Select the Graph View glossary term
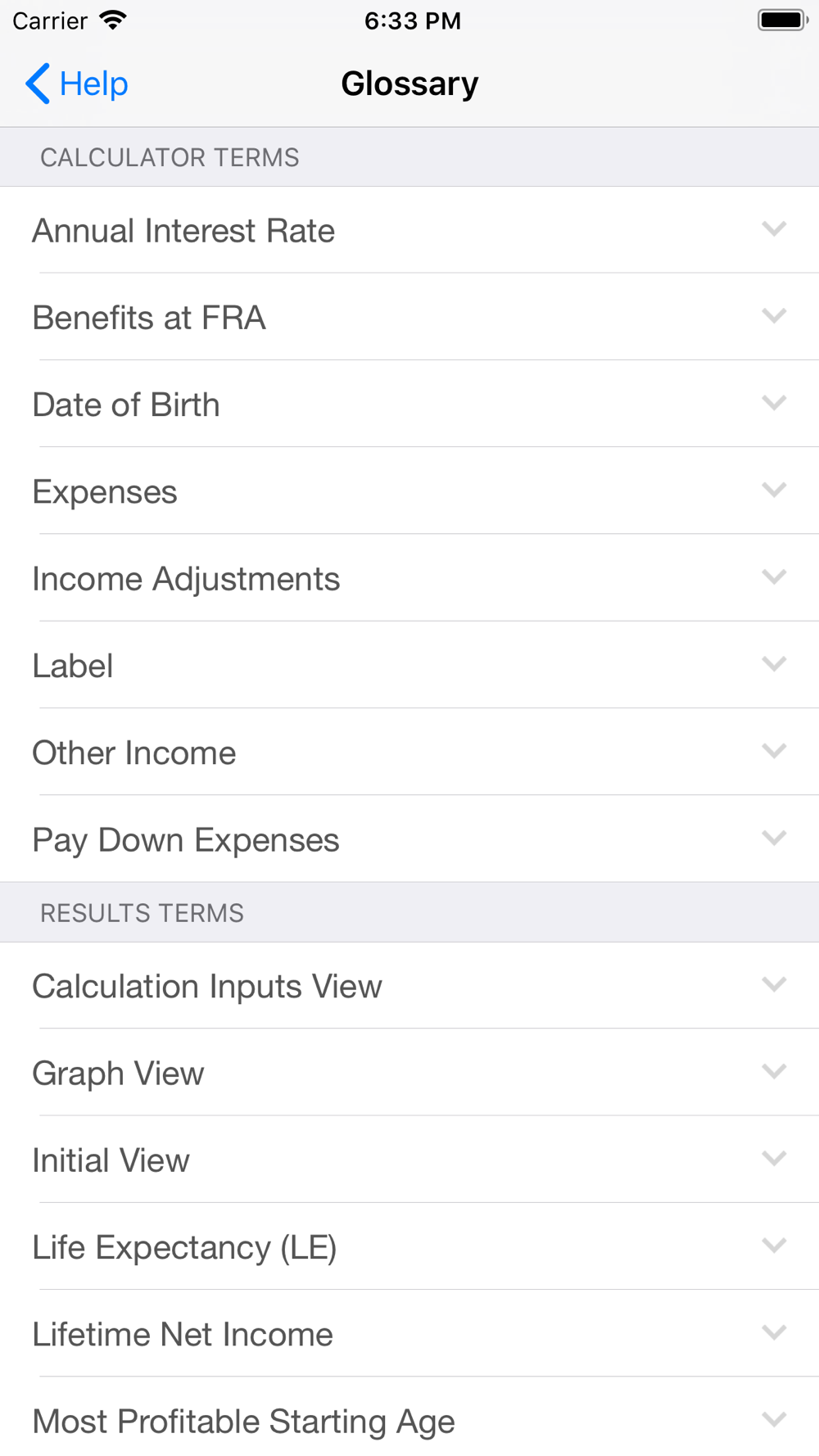Image resolution: width=819 pixels, height=1456 pixels. coord(119,1073)
